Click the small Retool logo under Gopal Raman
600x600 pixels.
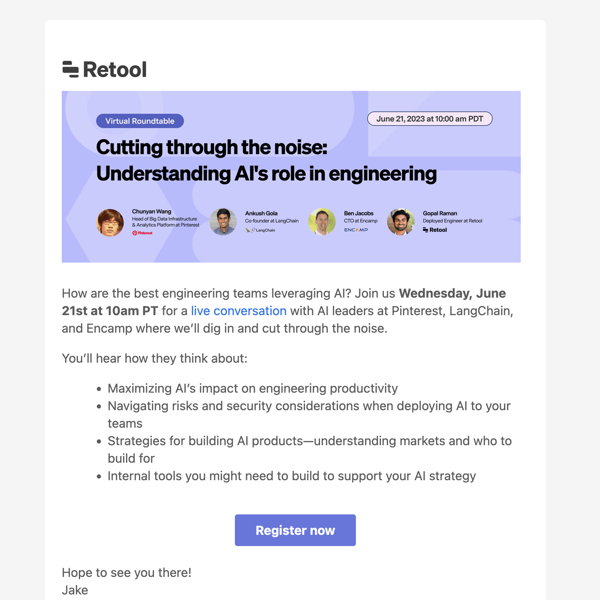(x=435, y=230)
